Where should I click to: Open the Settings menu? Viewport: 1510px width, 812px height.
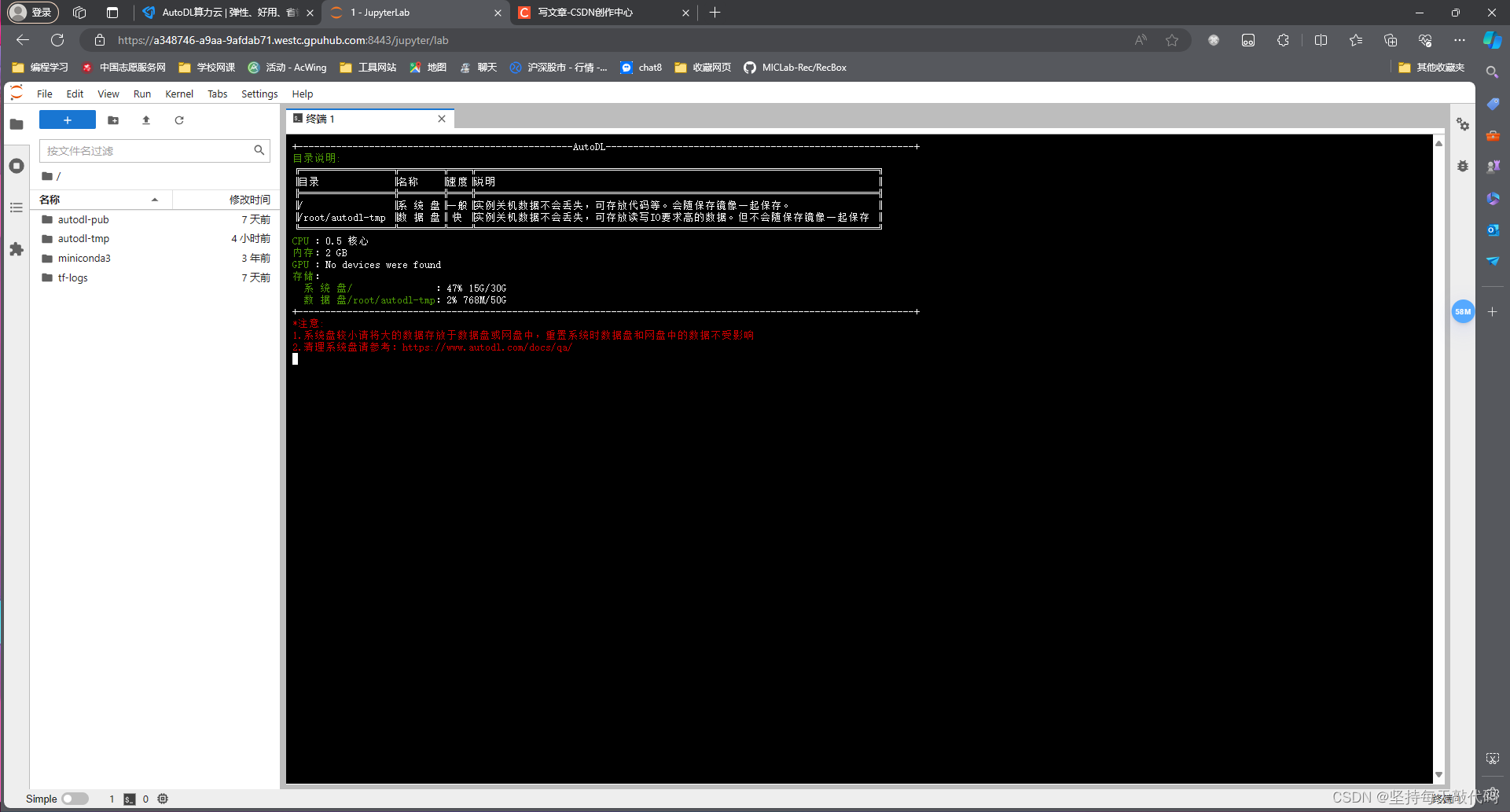pos(259,94)
